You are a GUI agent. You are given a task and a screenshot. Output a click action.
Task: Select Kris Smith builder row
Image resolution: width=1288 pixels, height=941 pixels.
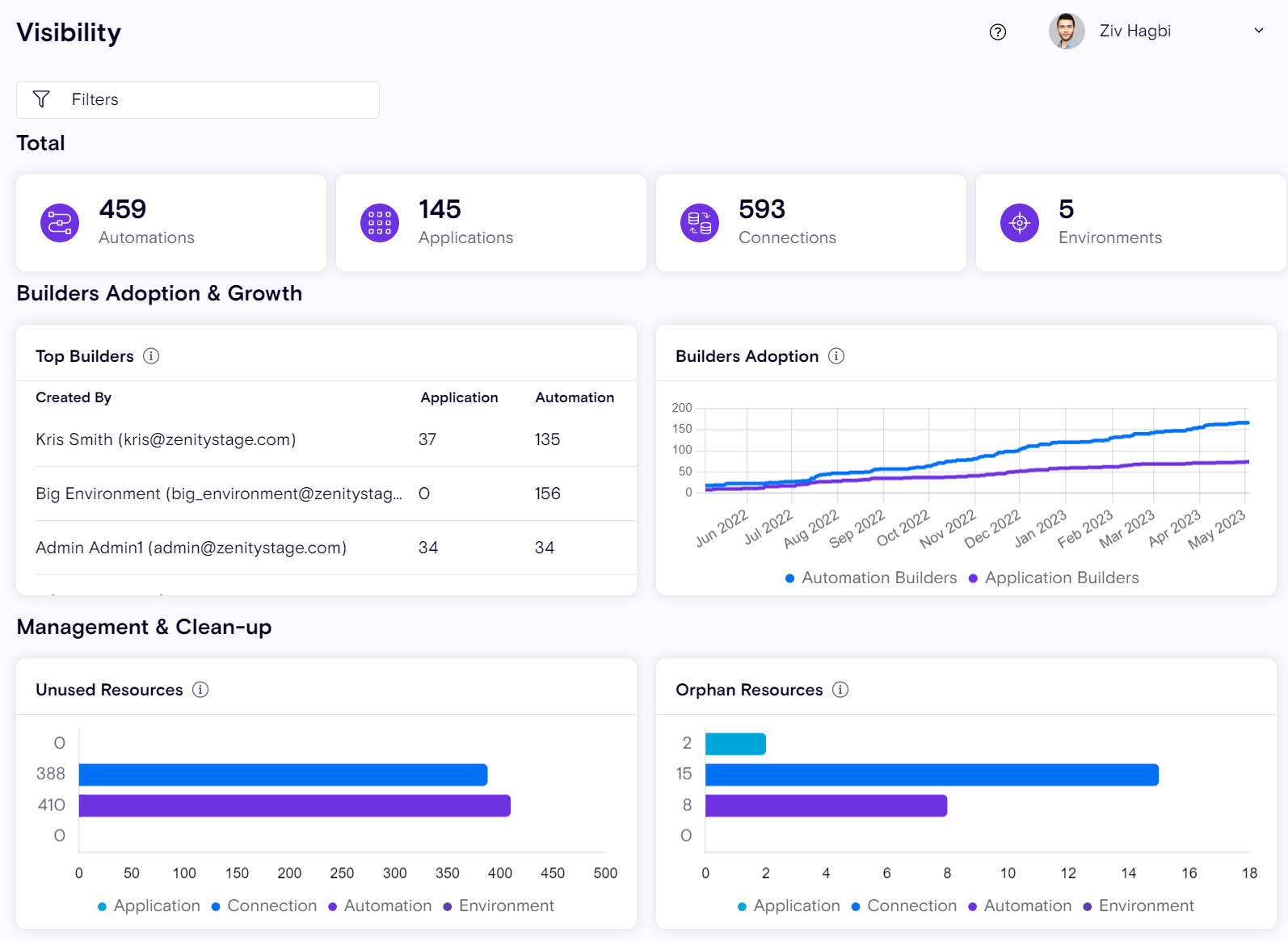(x=166, y=439)
